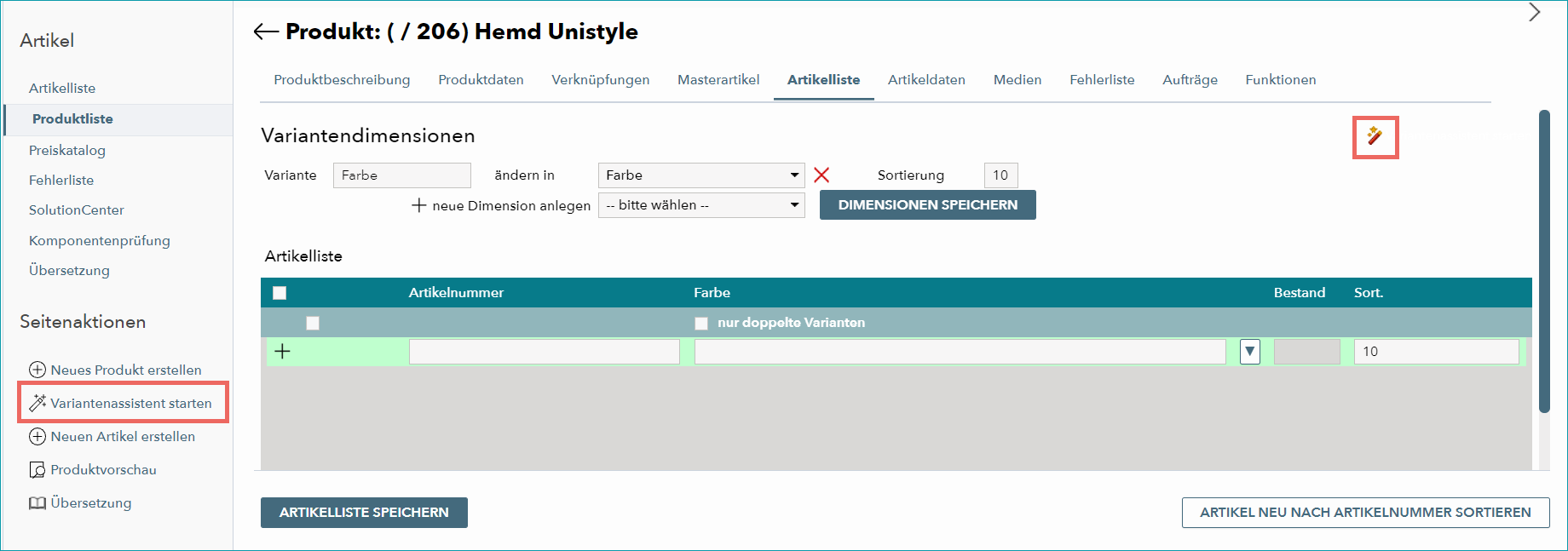The height and width of the screenshot is (551, 1568).
Task: Click the neue Dimension anlegen label
Action: pyautogui.click(x=511, y=206)
